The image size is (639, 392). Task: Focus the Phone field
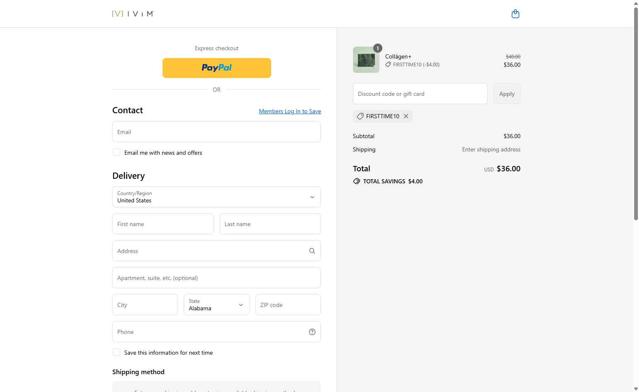pos(216,332)
